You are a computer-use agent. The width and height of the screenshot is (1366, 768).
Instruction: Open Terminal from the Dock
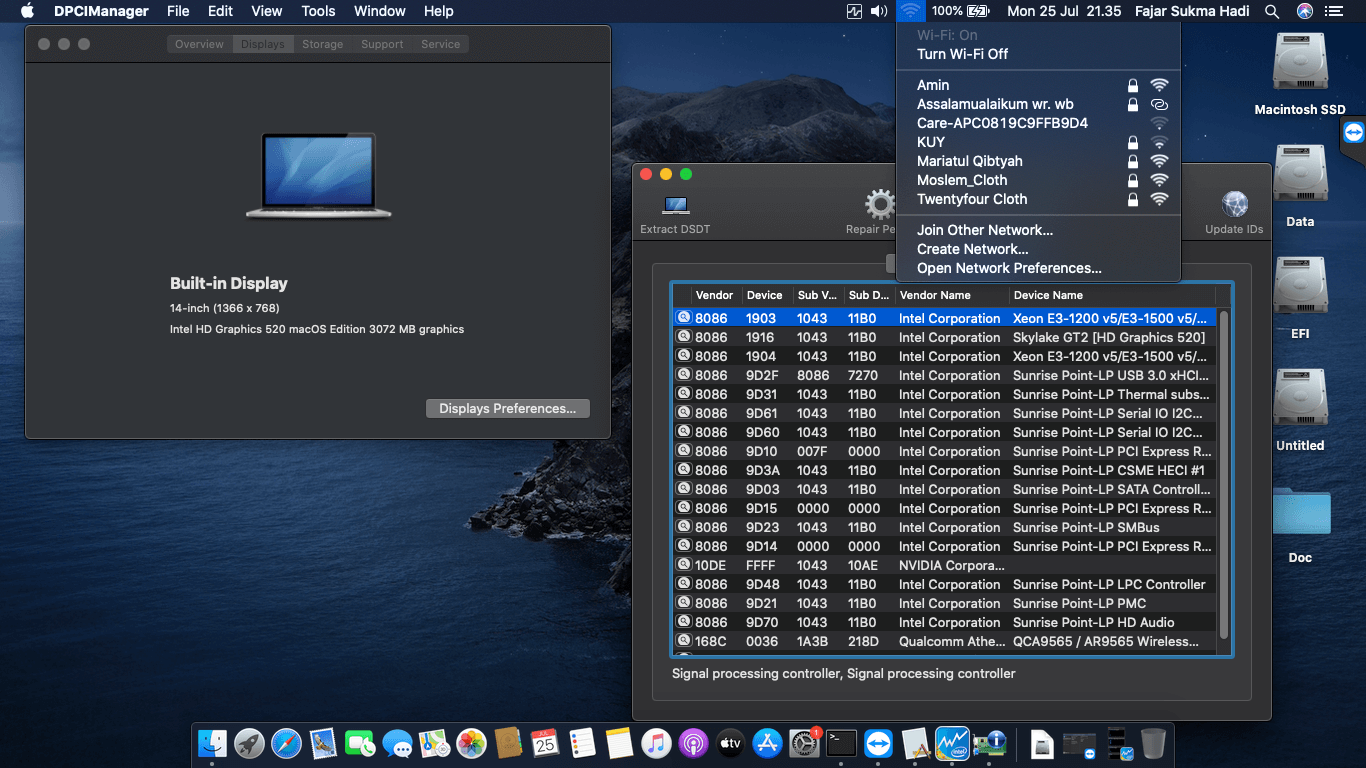pos(841,743)
